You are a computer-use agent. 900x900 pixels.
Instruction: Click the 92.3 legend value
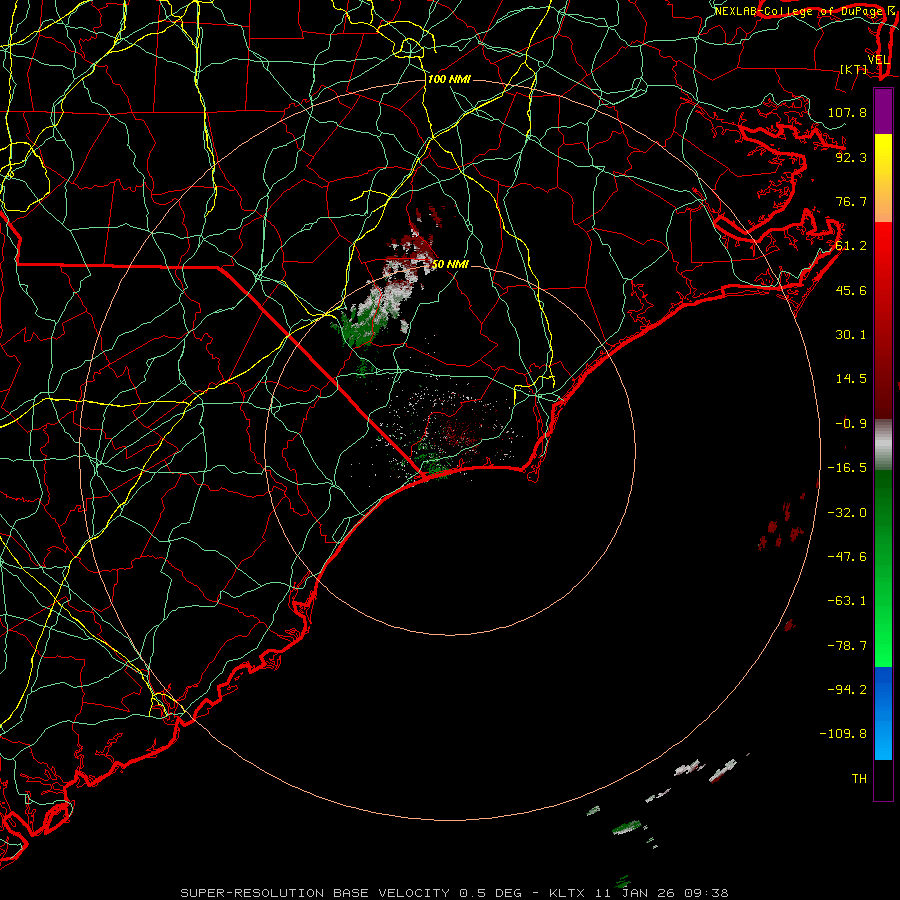[851, 157]
